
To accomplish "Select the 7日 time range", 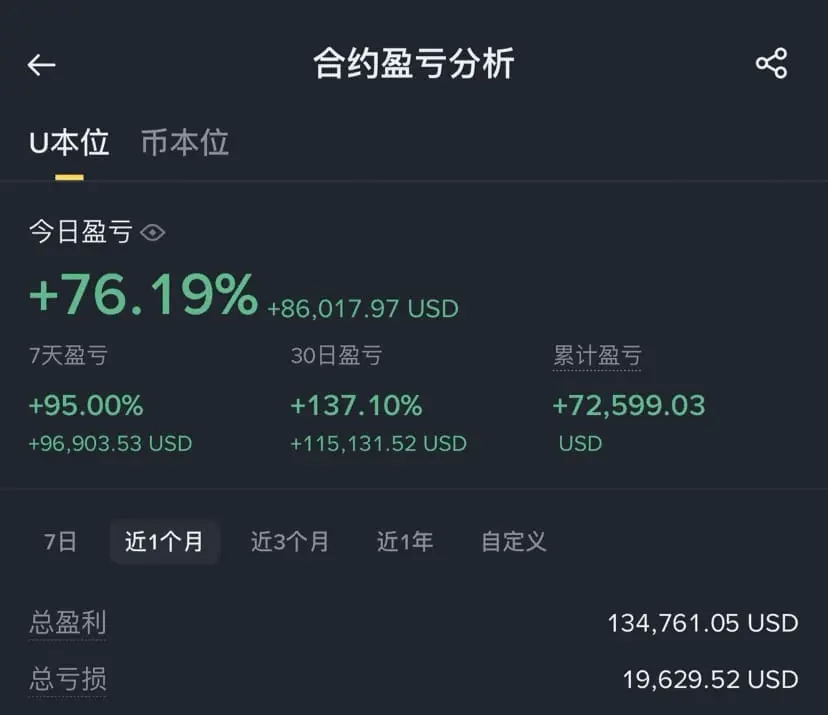I will (x=60, y=542).
